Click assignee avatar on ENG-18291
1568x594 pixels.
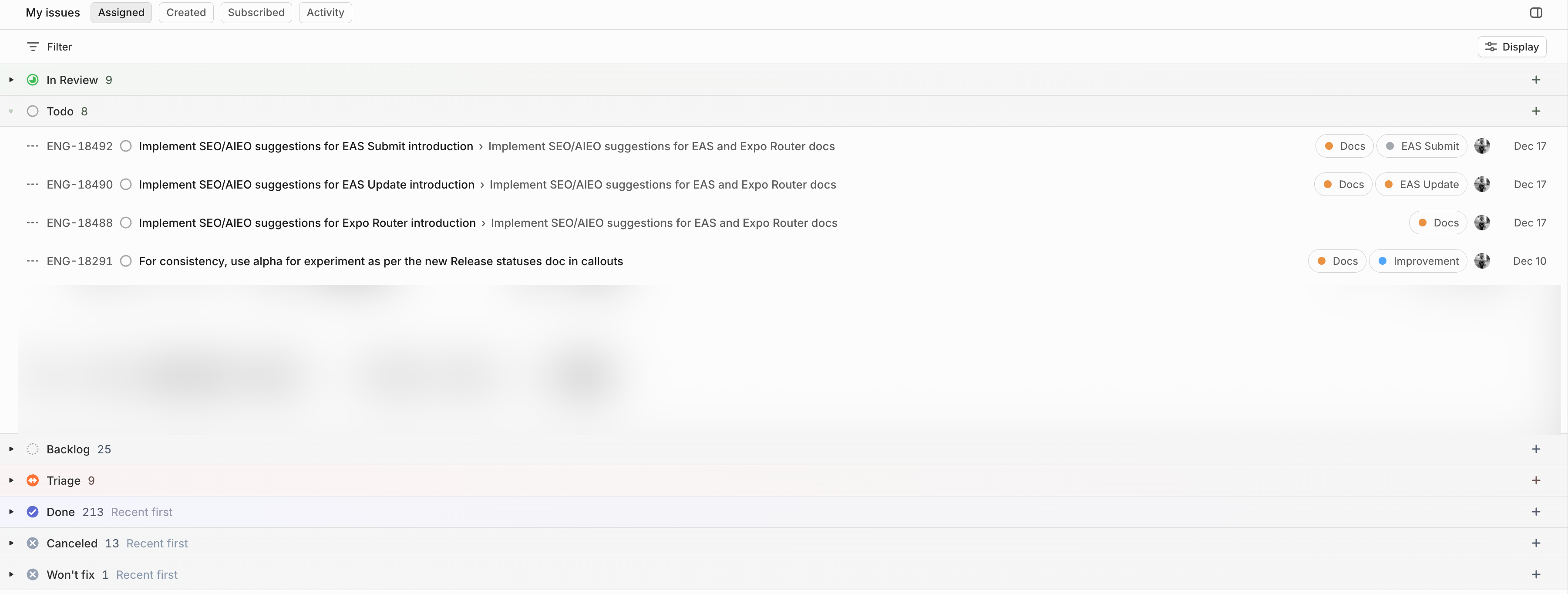[1481, 261]
